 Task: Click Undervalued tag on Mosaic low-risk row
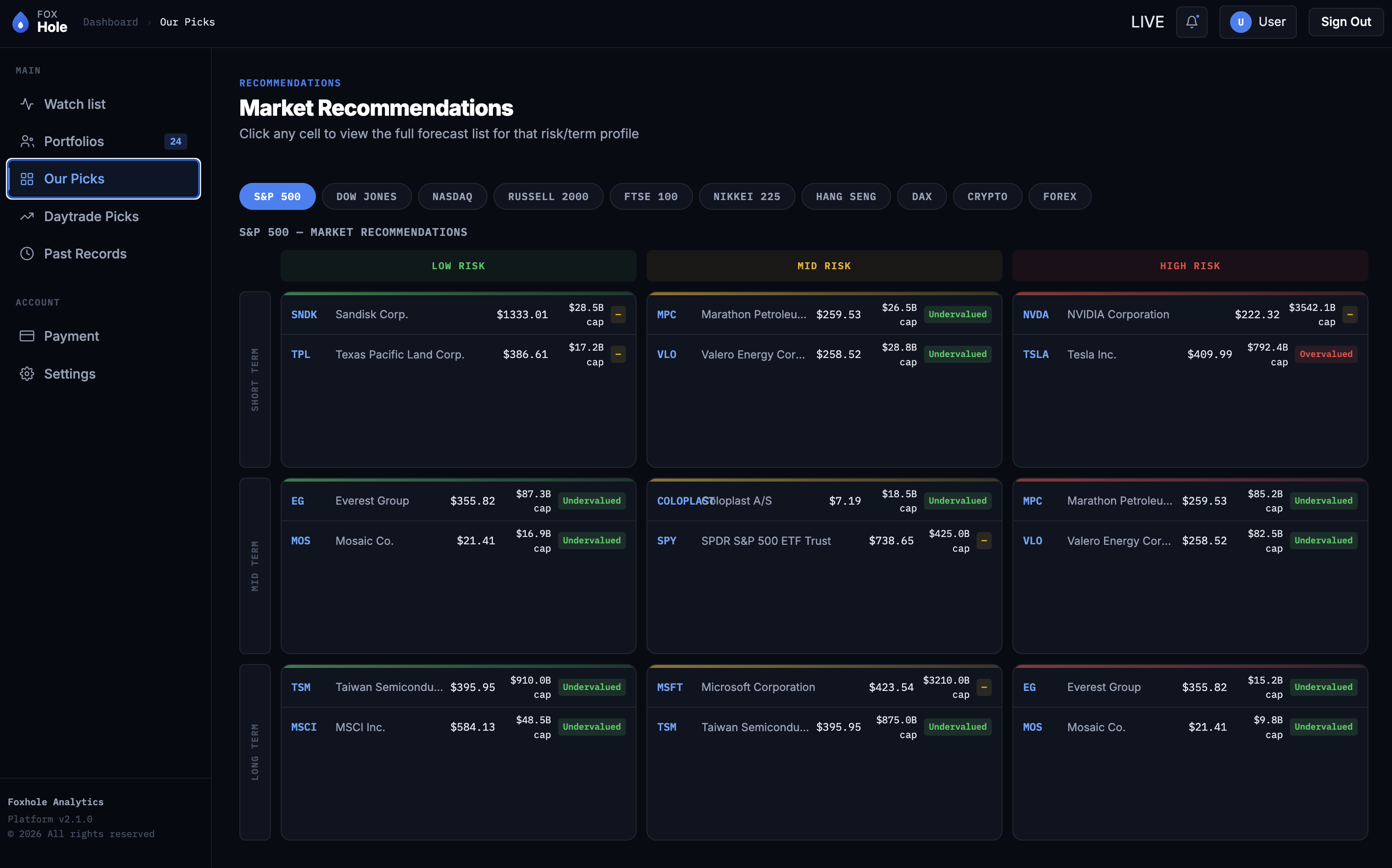[592, 541]
